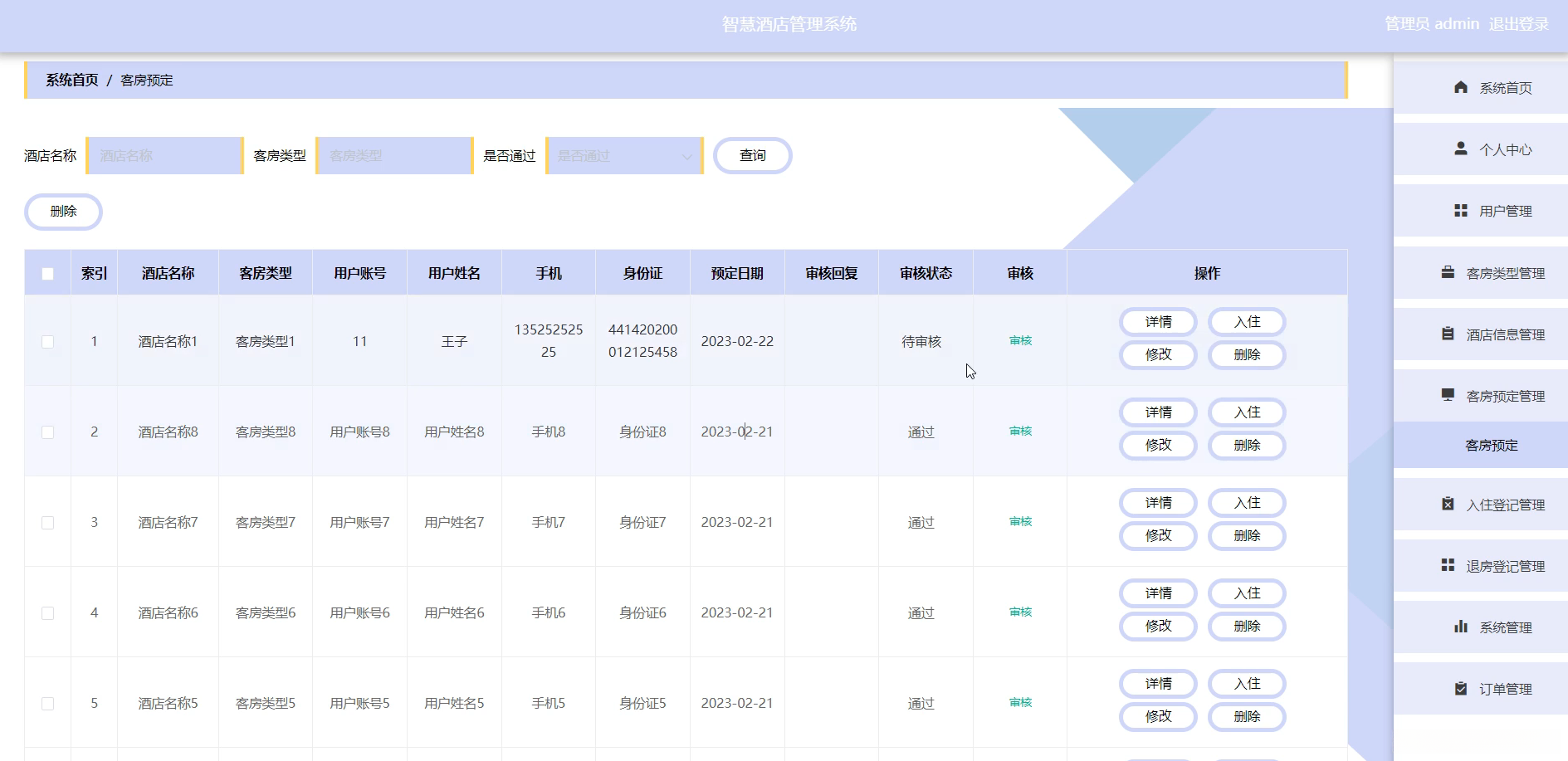Viewport: 1568px width, 761px height.
Task: Click 入住 for 酒店名称5 row
Action: 1248,684
